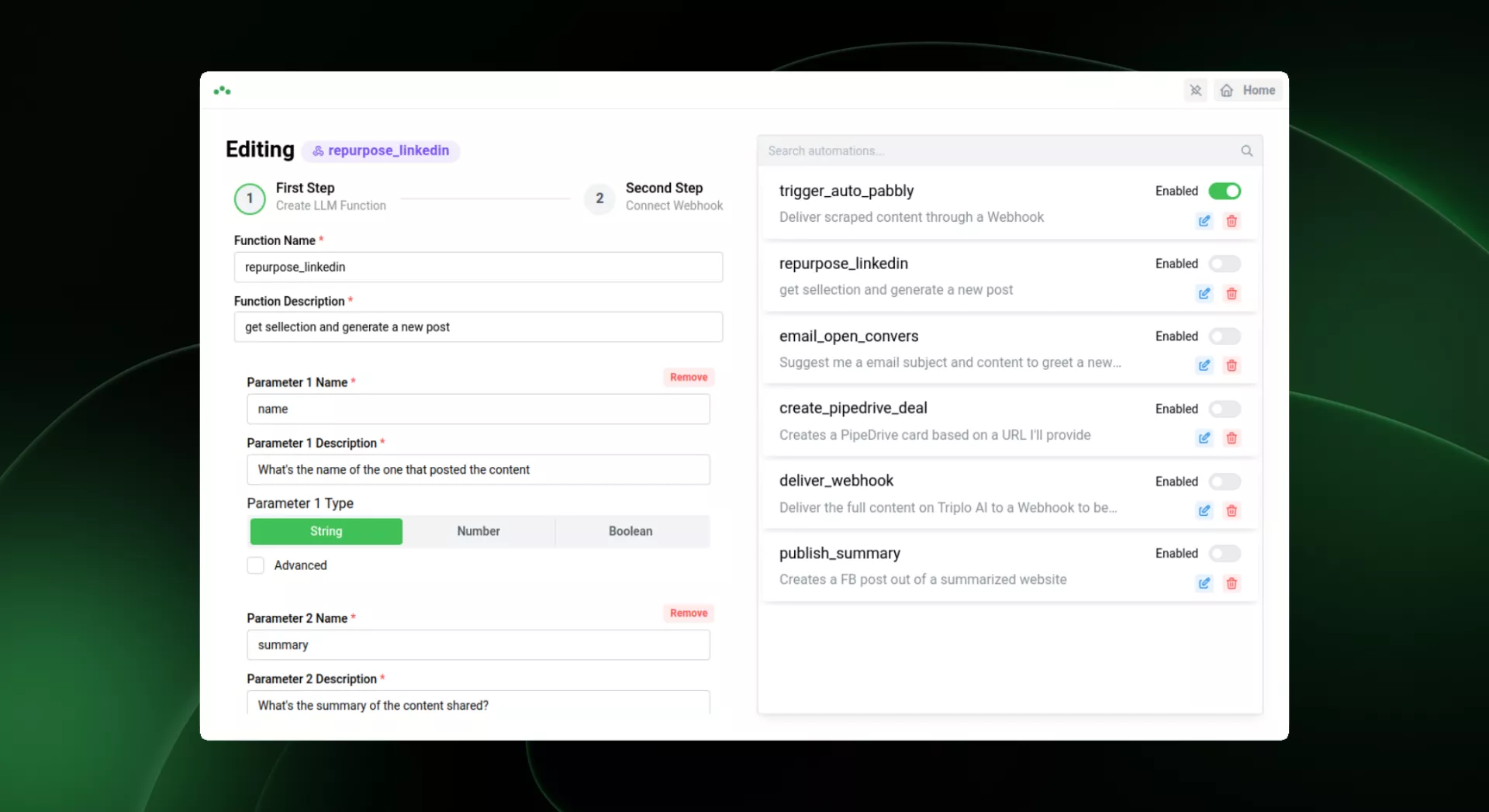The image size is (1489, 812).
Task: Edit the deliver_webhook automation
Action: tap(1204, 510)
